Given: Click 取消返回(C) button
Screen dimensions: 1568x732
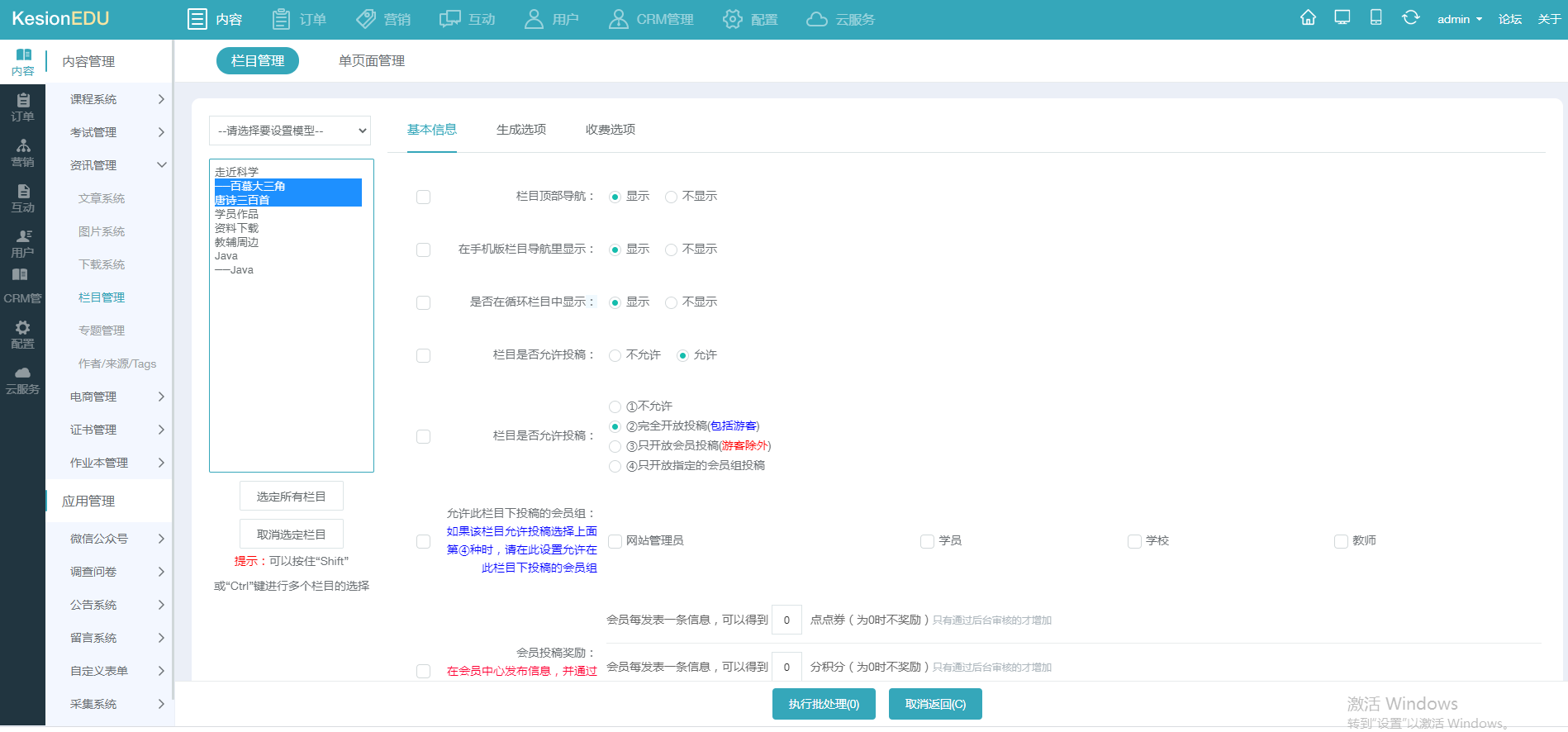Looking at the screenshot, I should tap(935, 704).
